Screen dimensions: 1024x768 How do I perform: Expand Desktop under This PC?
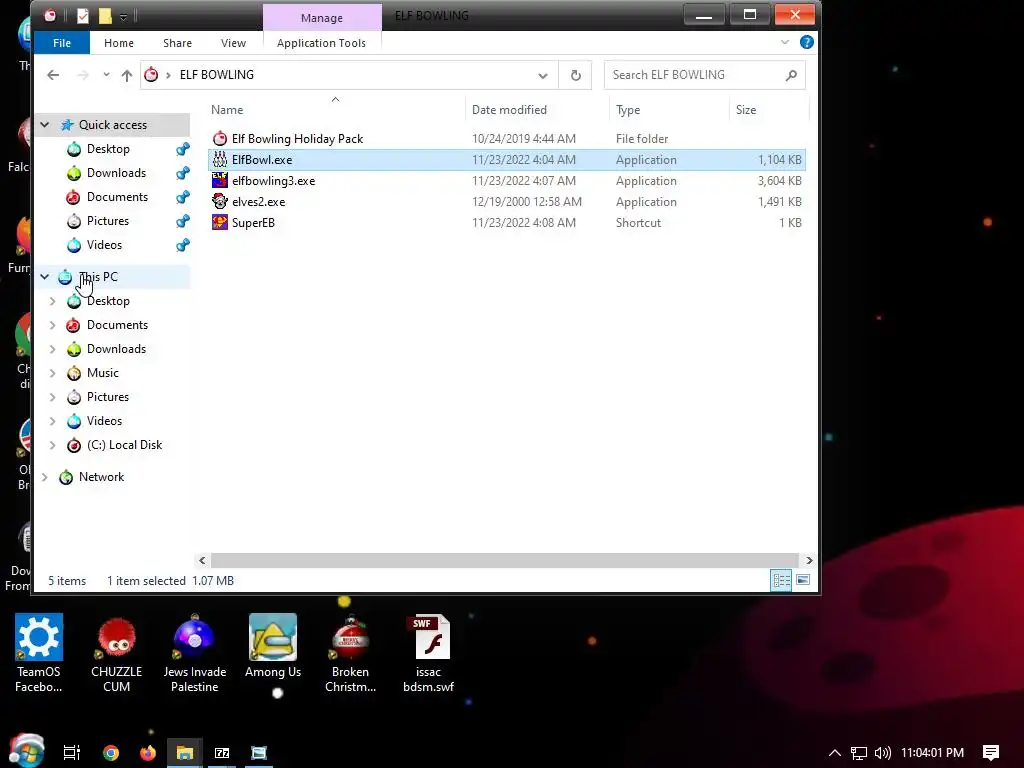click(x=53, y=301)
